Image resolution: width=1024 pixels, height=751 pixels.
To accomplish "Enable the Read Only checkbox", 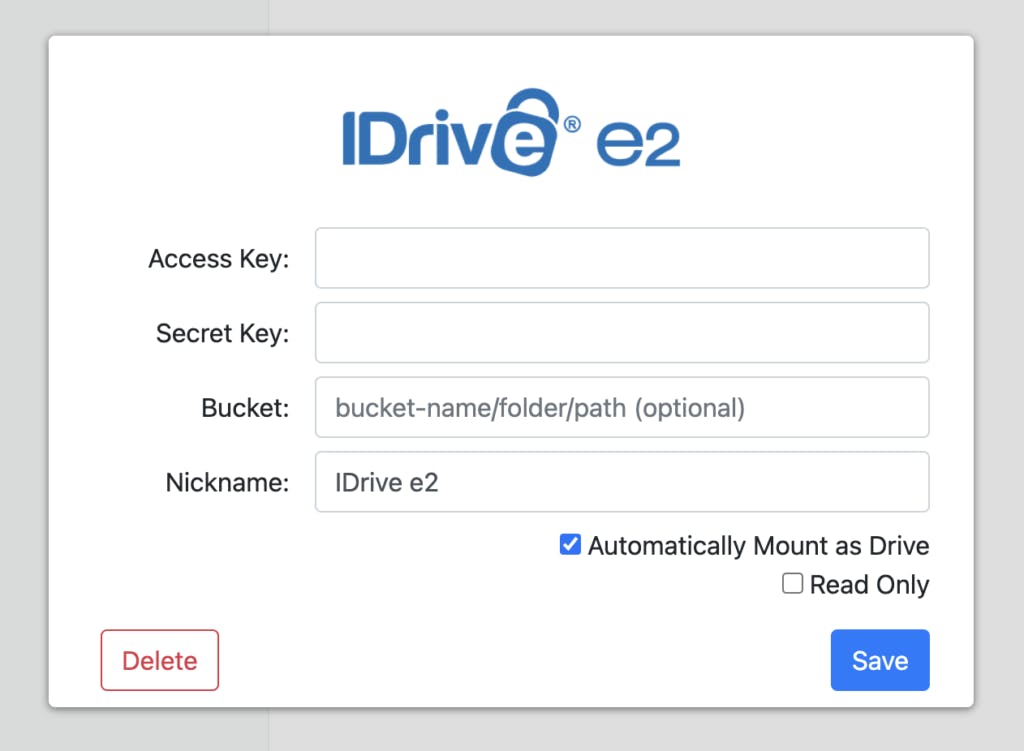I will click(x=792, y=583).
